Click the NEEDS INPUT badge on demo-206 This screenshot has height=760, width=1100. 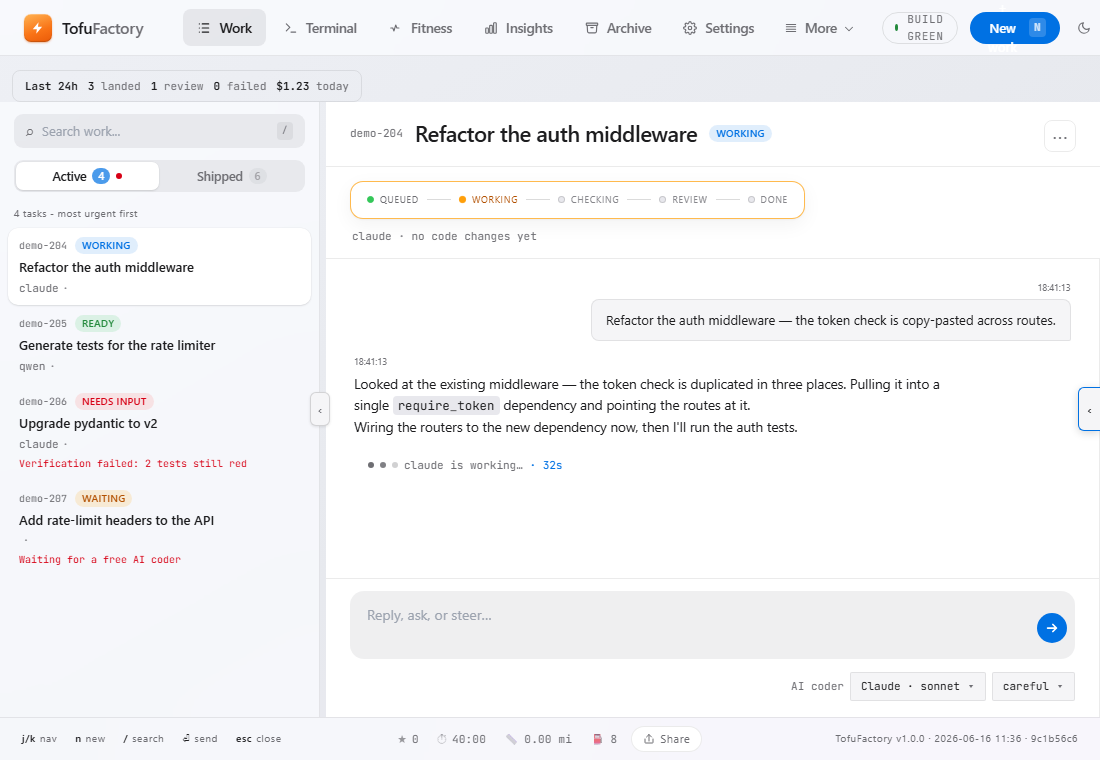pos(114,401)
